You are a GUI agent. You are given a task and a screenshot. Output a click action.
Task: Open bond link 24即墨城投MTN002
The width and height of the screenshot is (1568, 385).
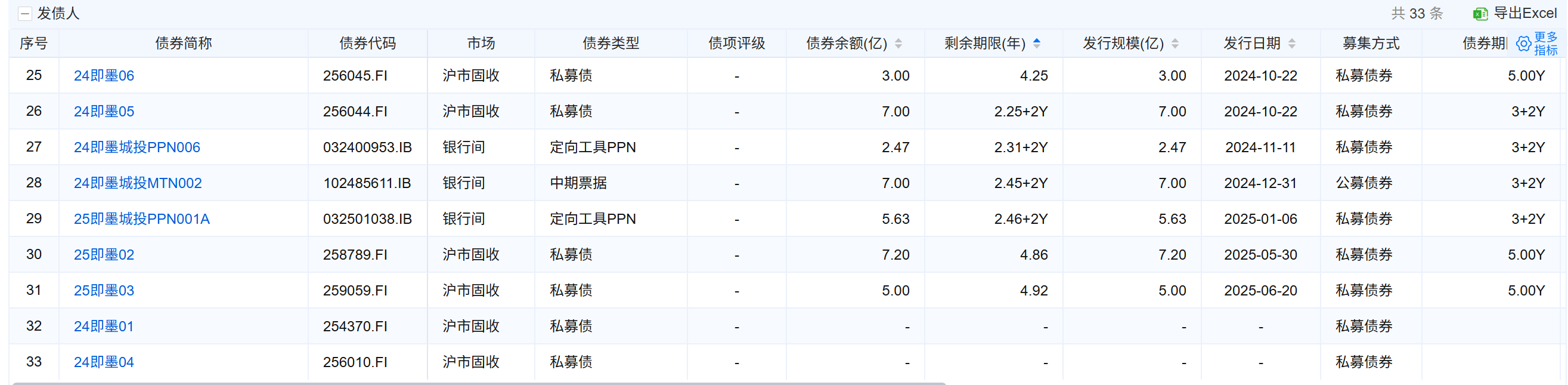coord(138,183)
